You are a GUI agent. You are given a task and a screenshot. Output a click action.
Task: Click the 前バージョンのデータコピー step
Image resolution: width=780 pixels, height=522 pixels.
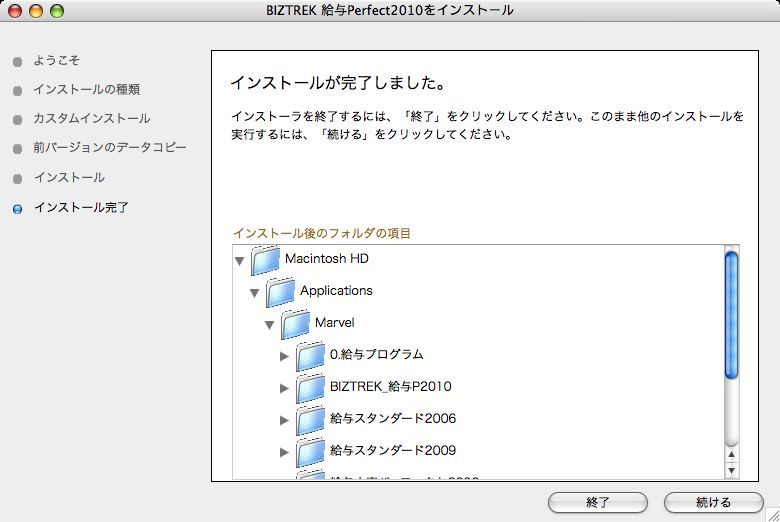(x=109, y=147)
